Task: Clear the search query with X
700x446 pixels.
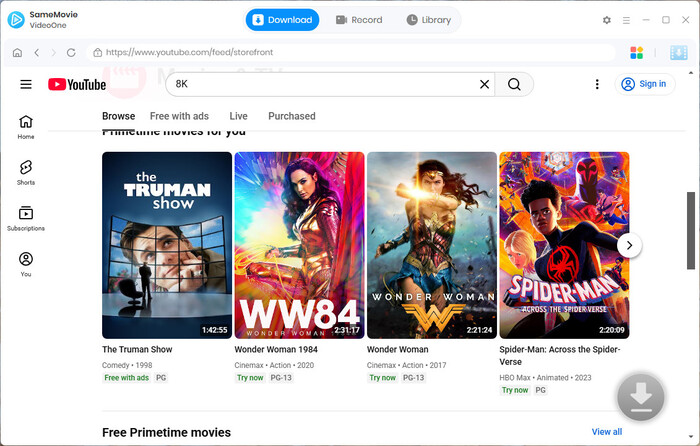Action: (484, 84)
